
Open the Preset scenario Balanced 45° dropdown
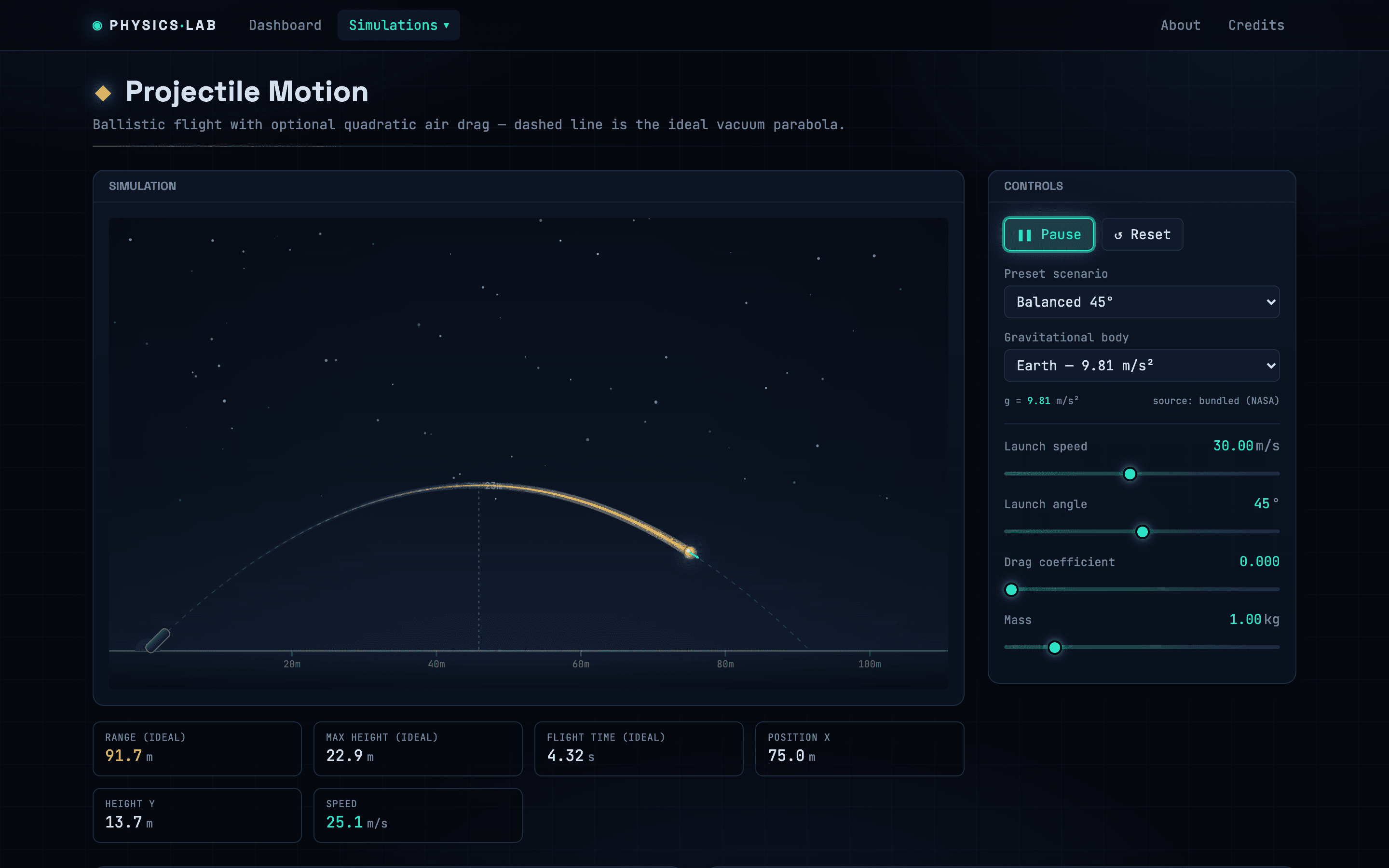(x=1142, y=302)
